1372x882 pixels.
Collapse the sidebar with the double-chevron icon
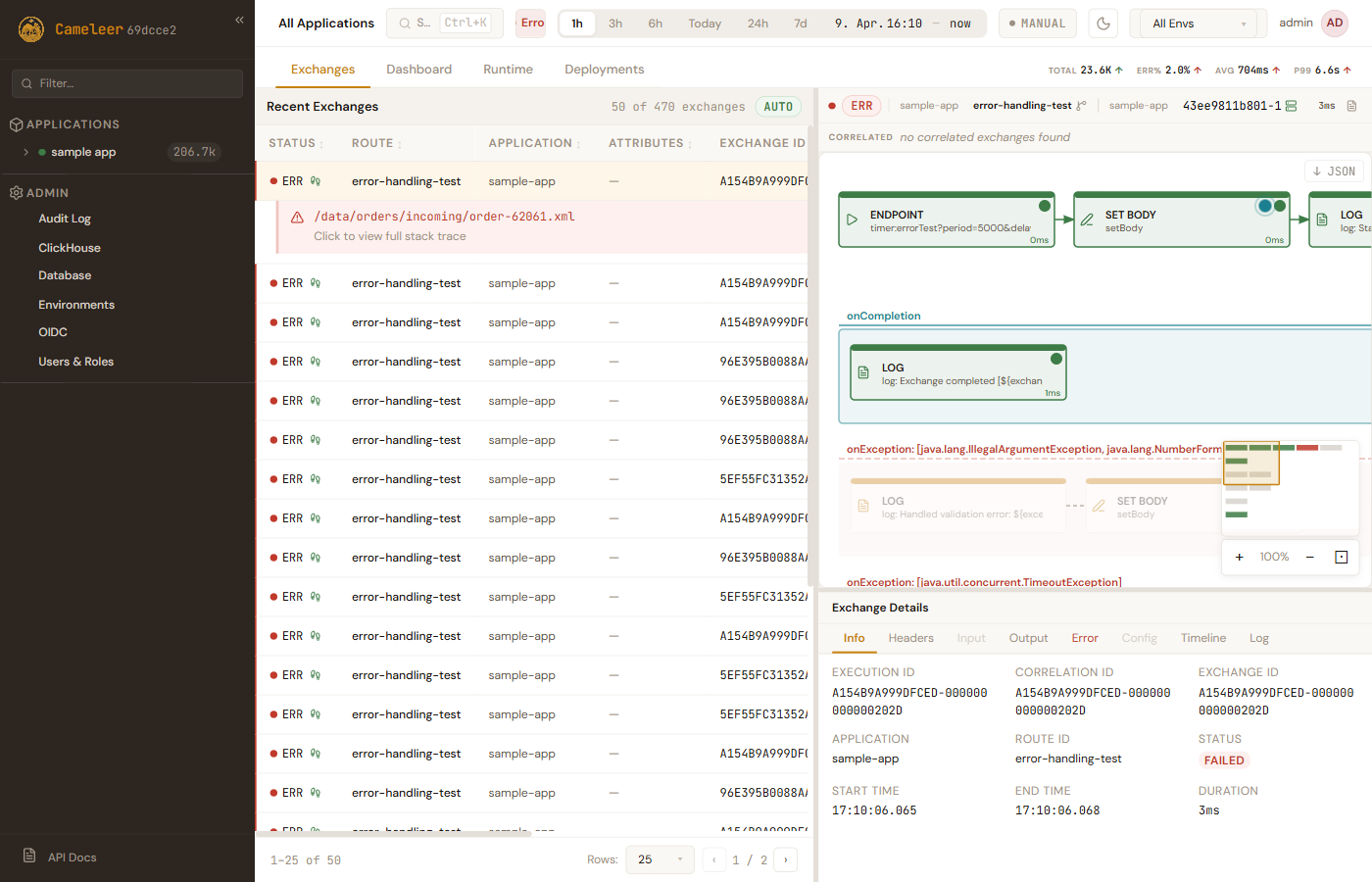pyautogui.click(x=239, y=20)
